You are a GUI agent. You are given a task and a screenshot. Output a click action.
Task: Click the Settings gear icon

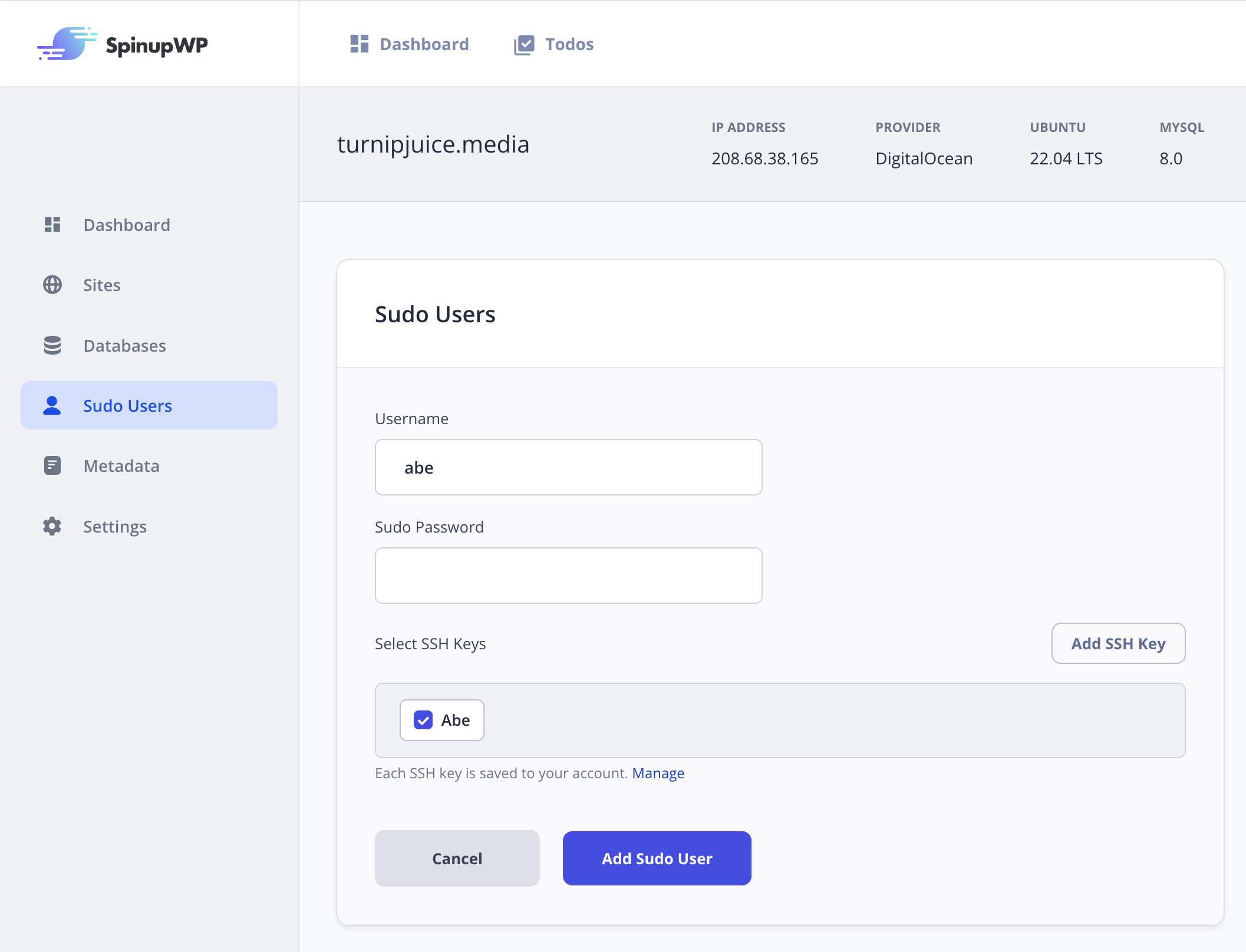point(52,526)
